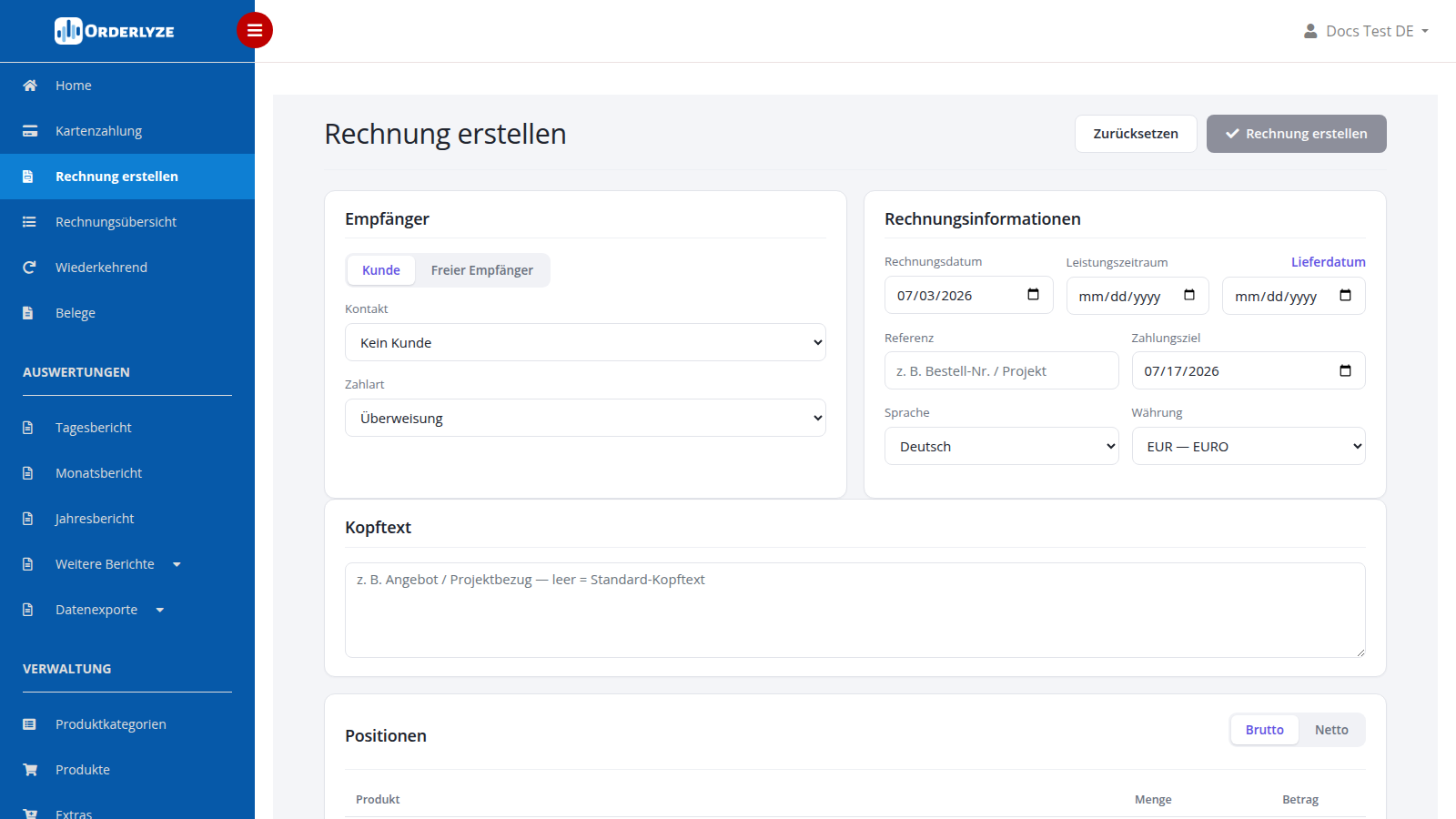Click the Produkte shopping cart icon

[30, 770]
